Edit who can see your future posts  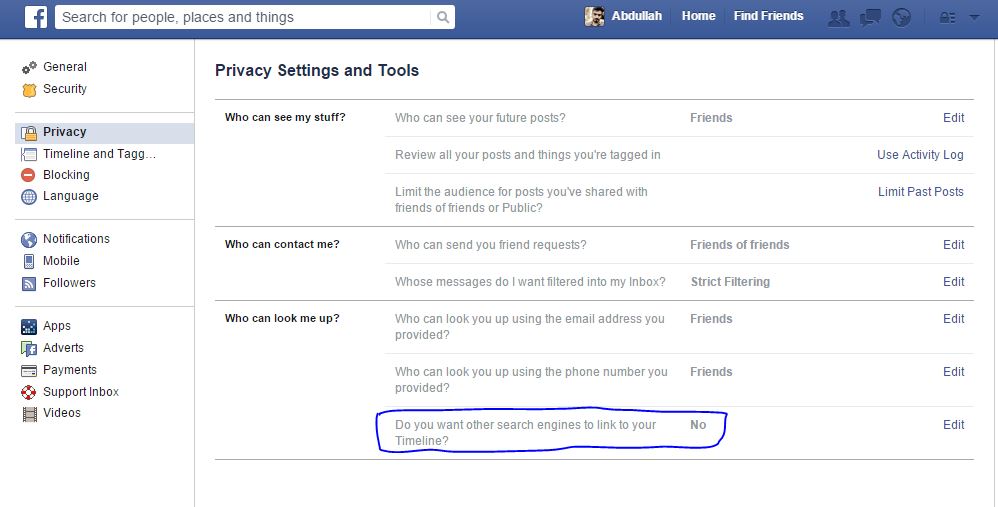click(953, 118)
